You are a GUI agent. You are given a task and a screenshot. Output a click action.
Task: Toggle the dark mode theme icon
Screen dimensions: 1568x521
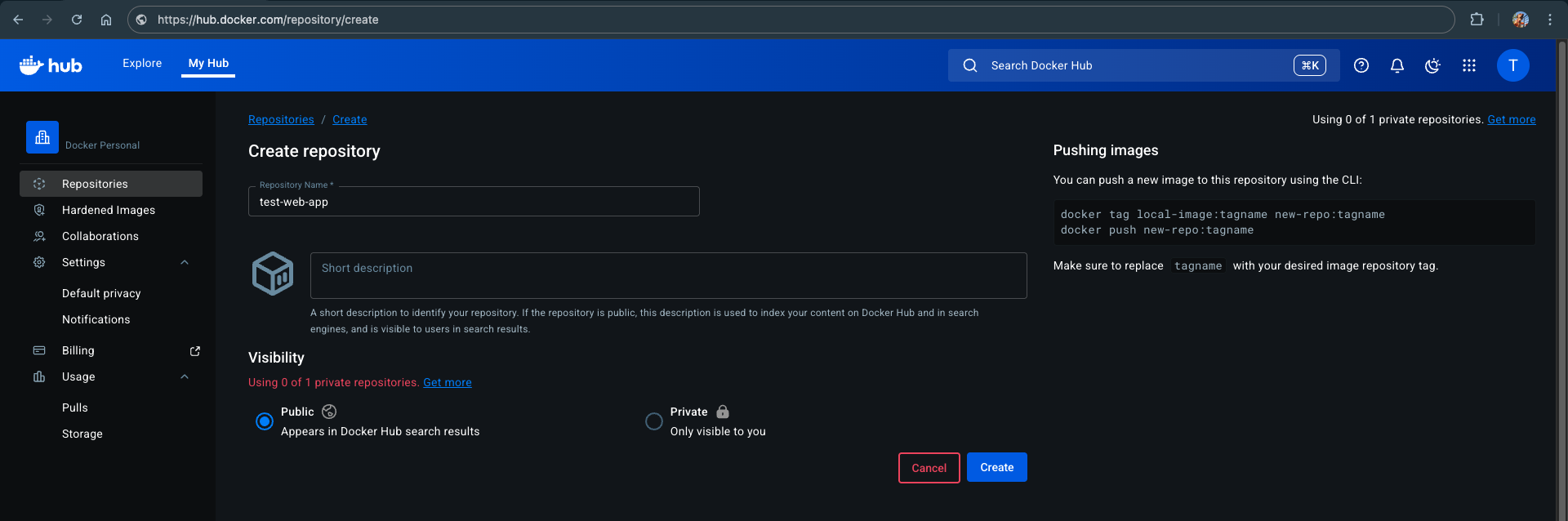click(1432, 65)
